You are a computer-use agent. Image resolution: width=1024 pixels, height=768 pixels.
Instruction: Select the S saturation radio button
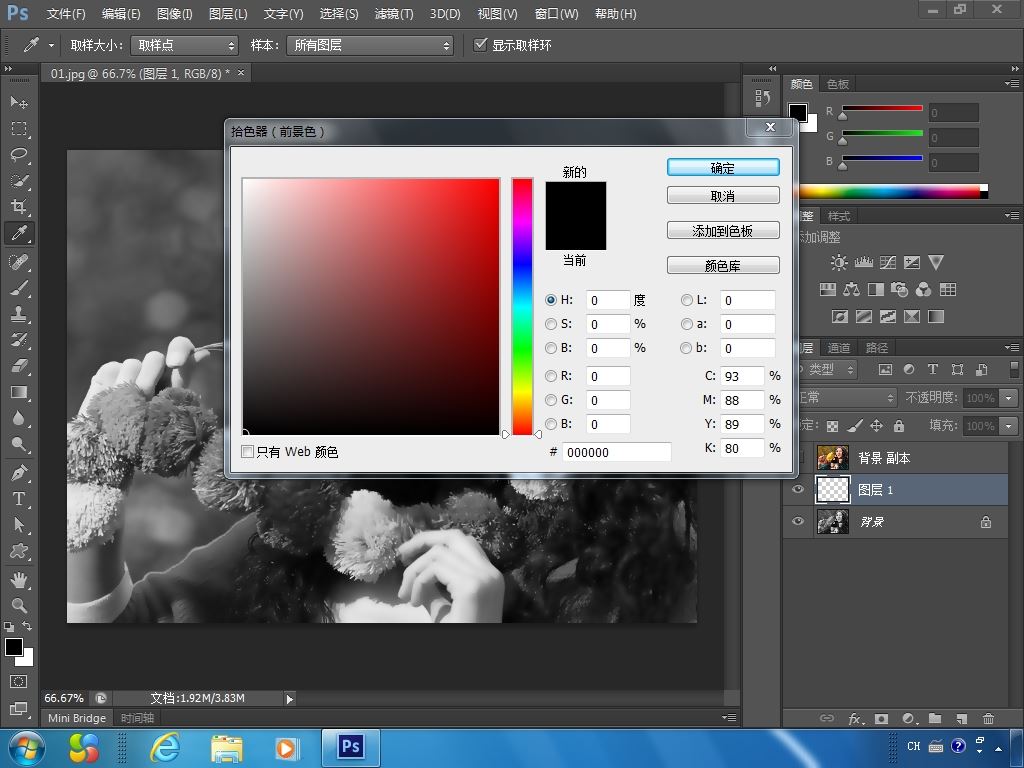pyautogui.click(x=551, y=324)
